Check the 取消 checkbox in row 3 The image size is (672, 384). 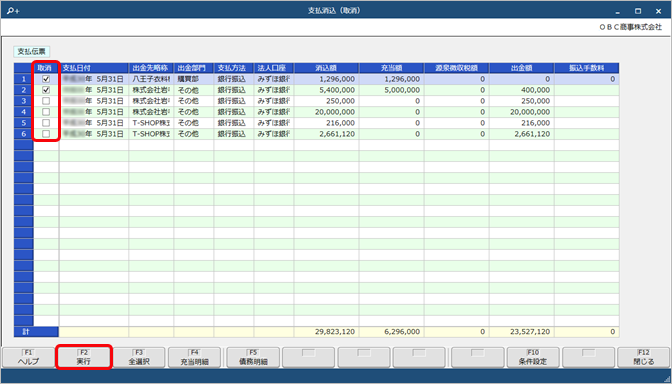tap(46, 101)
